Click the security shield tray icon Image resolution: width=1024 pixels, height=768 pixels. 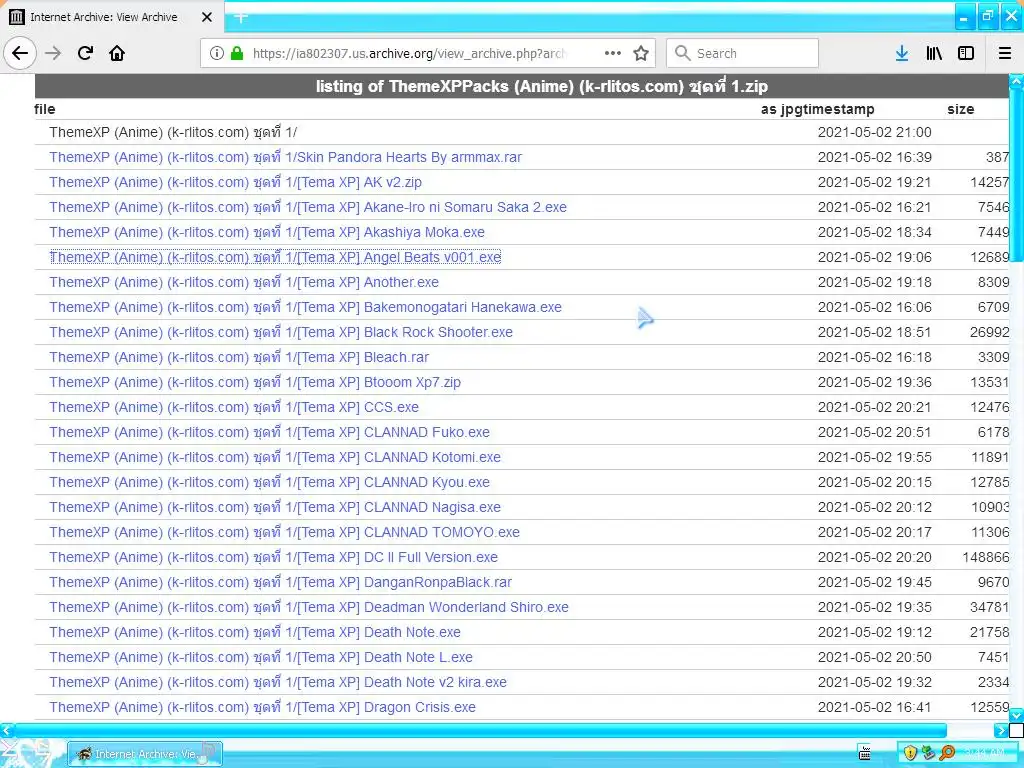[x=910, y=753]
